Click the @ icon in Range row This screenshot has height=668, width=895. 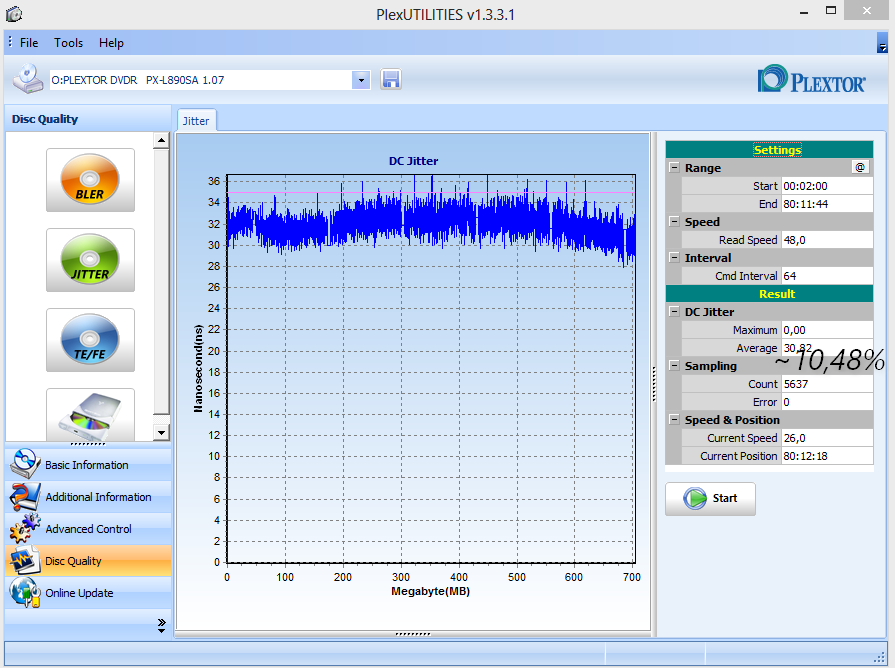point(859,167)
